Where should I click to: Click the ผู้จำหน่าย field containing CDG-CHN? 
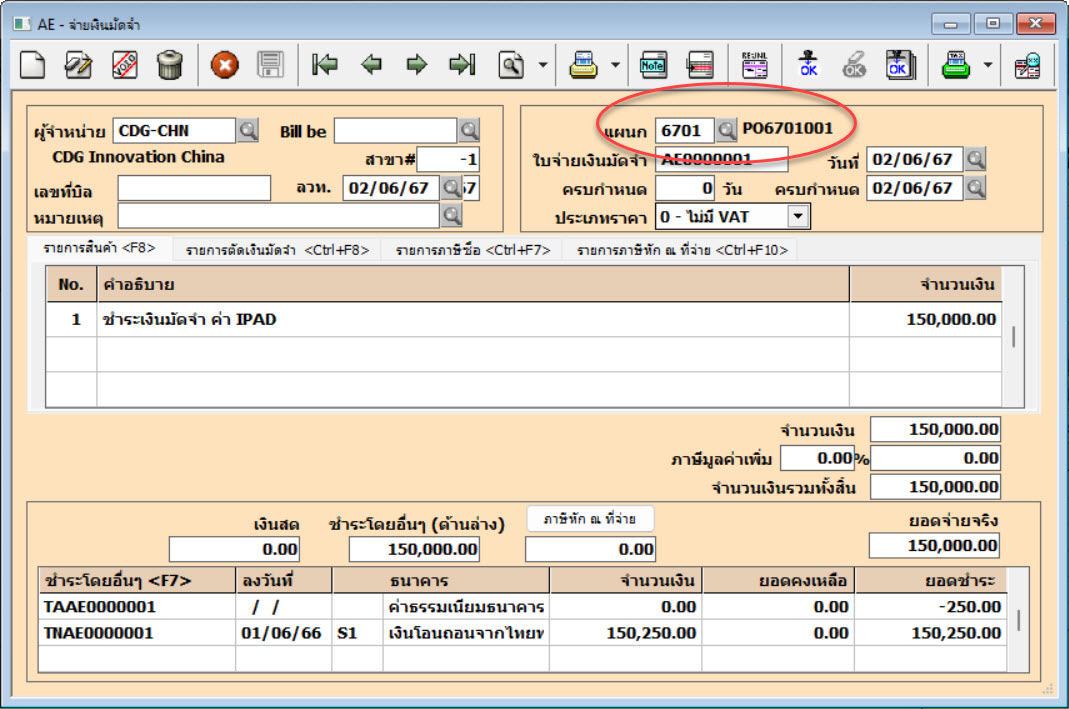coord(175,130)
